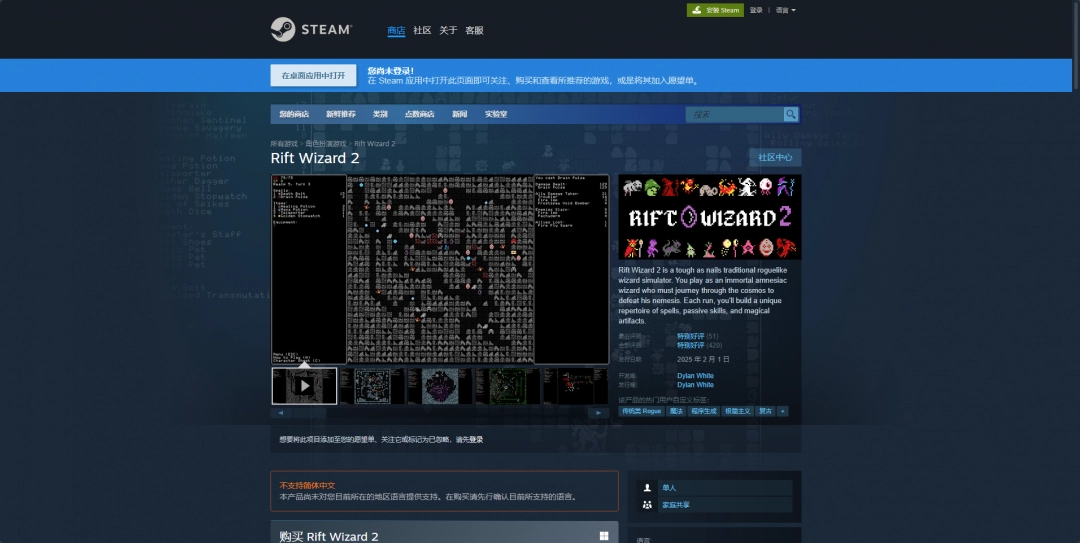Click the search magnifier icon
The image size is (1080, 543).
pyautogui.click(x=791, y=115)
